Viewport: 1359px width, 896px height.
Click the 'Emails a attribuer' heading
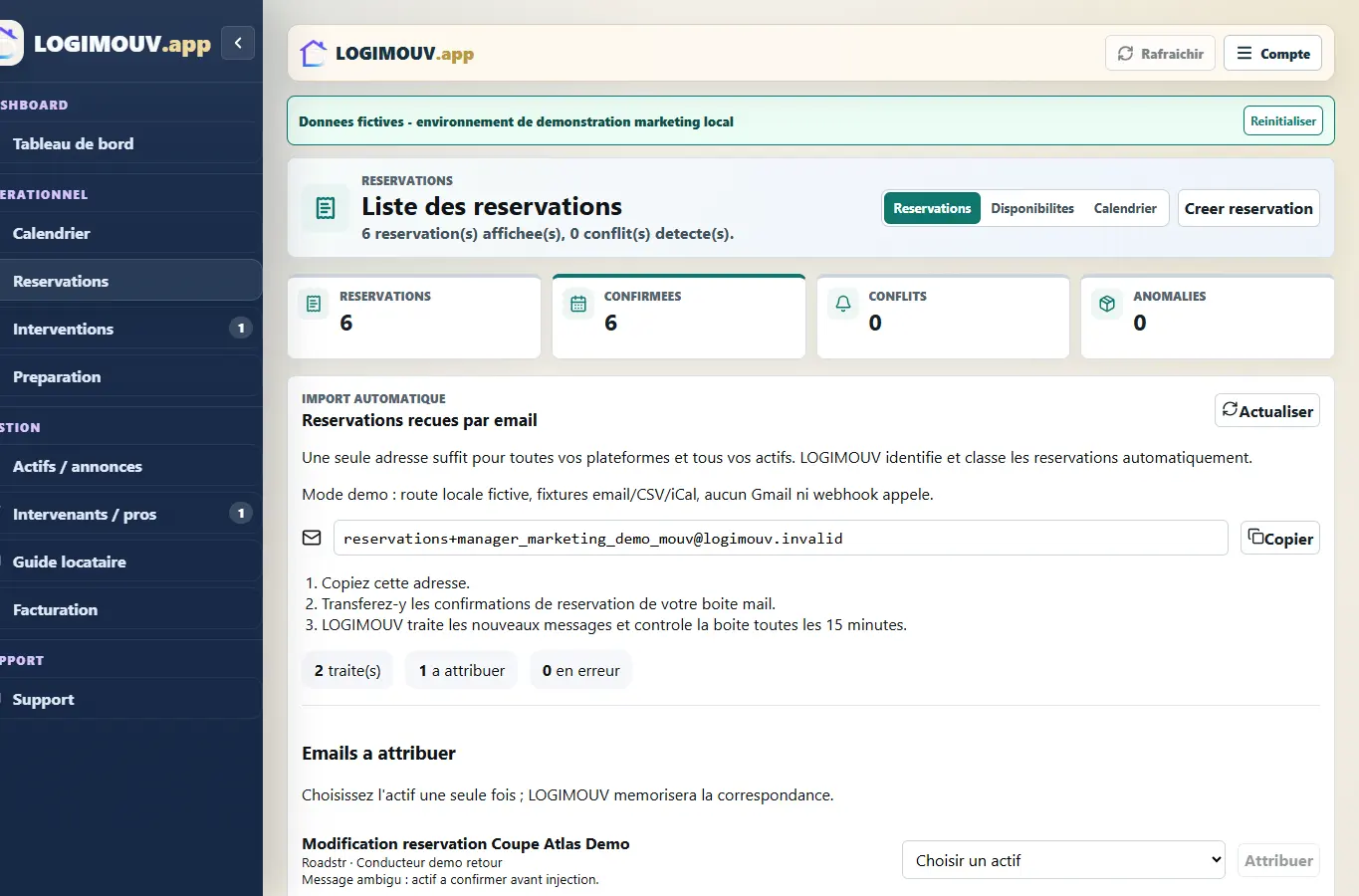coord(378,753)
